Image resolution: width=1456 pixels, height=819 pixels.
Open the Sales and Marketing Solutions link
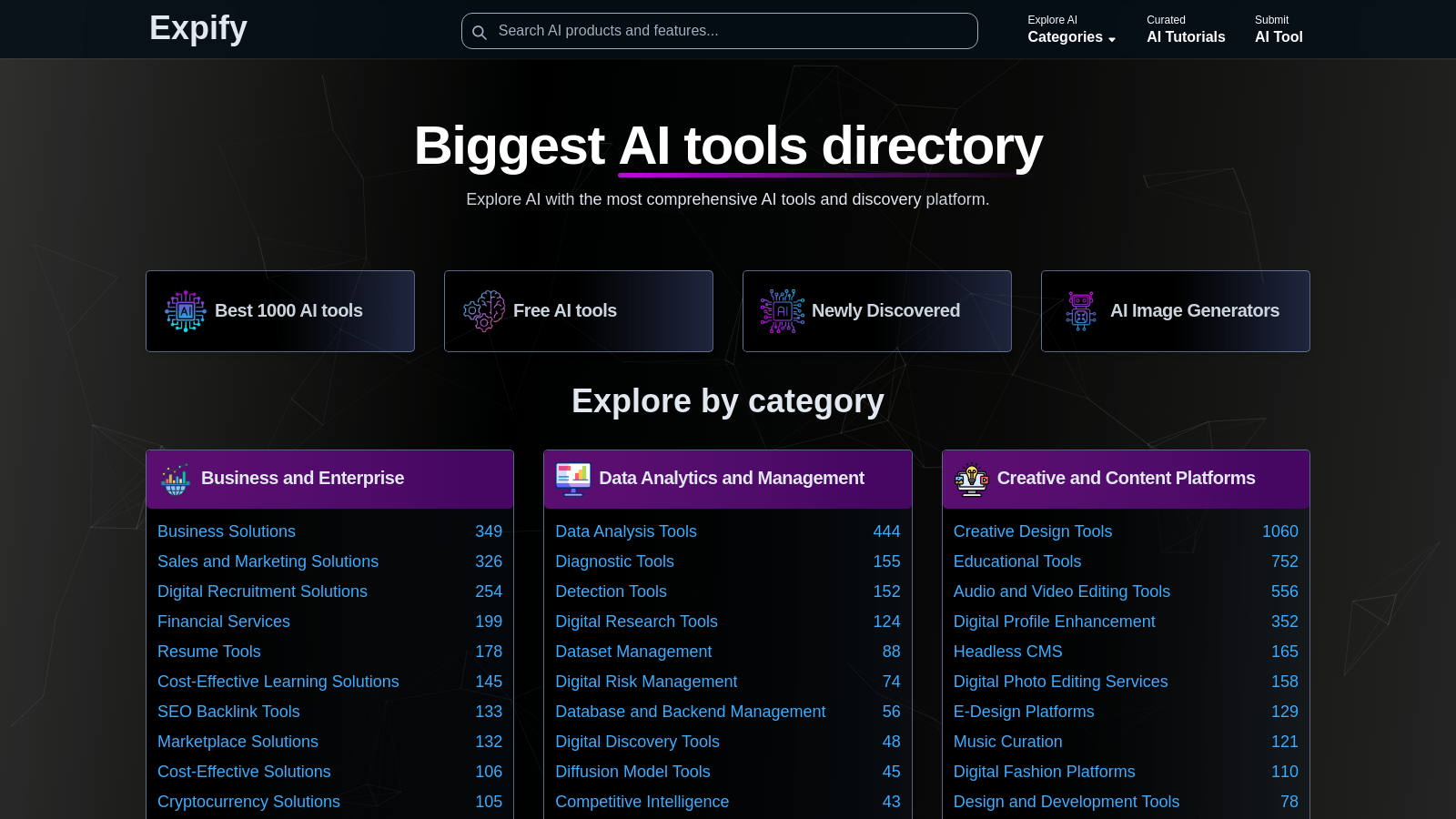[x=268, y=561]
